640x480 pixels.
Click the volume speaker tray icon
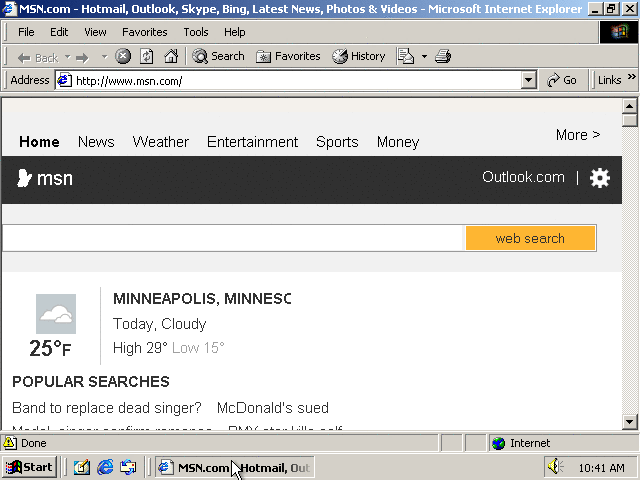click(556, 467)
